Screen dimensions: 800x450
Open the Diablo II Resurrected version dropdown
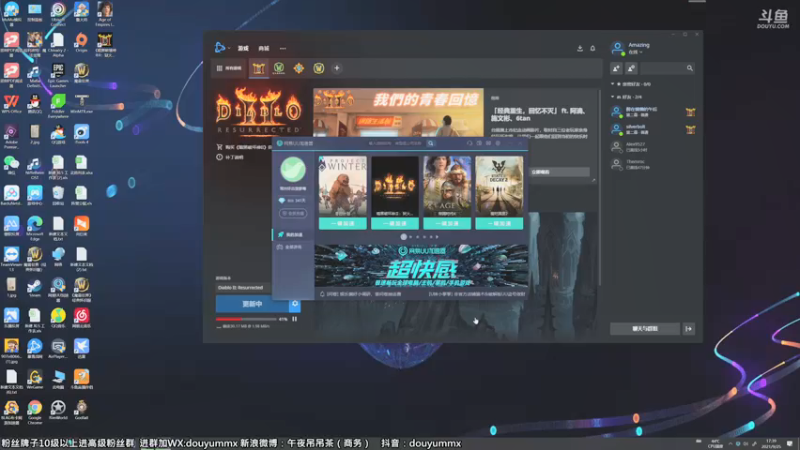[x=243, y=288]
